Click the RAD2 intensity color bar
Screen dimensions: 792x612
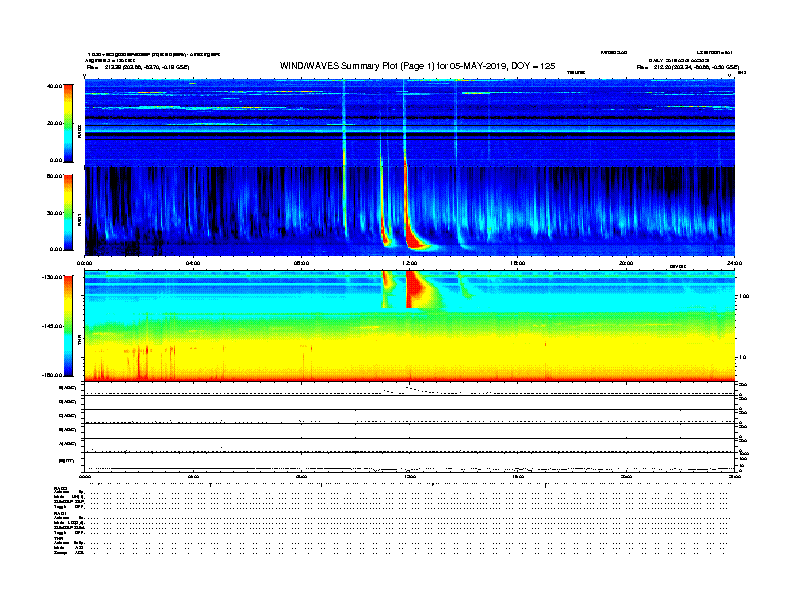68,123
